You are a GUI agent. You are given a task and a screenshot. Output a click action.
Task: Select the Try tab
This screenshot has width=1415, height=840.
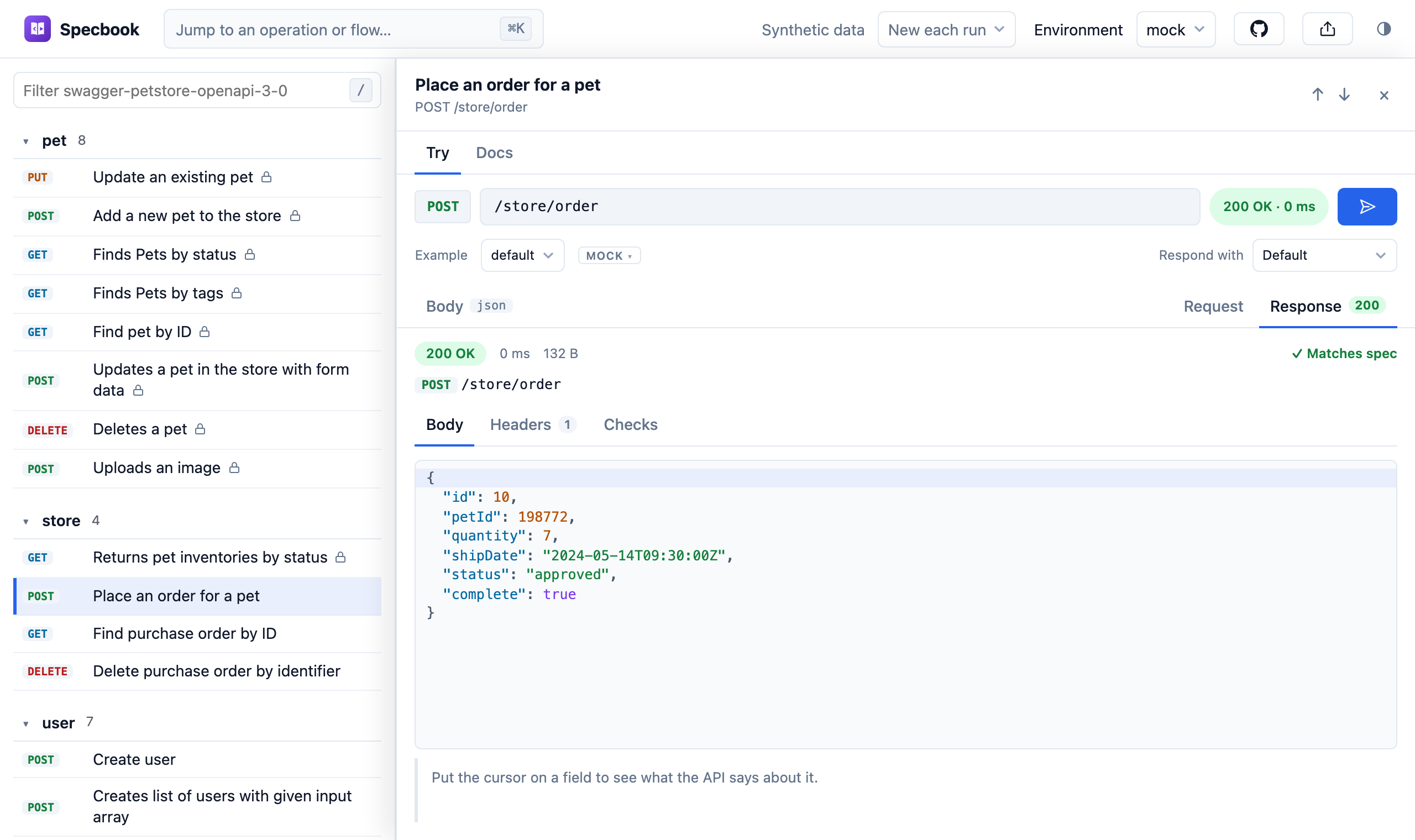click(x=438, y=153)
